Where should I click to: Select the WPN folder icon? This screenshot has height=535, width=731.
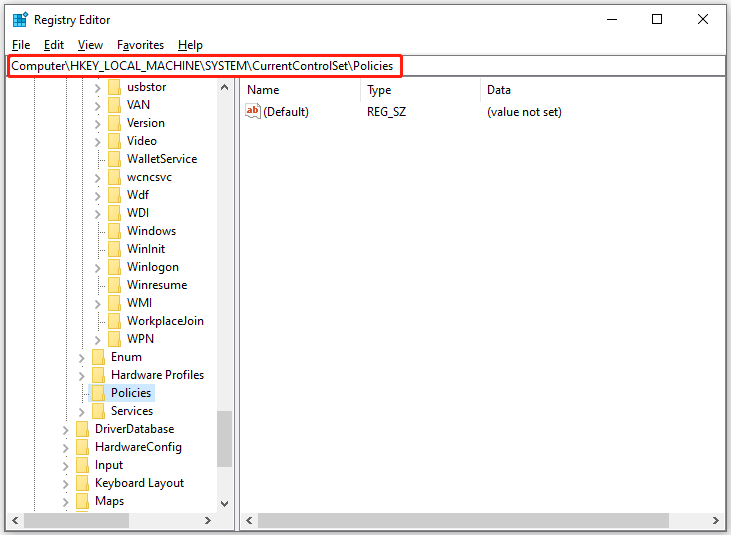(114, 339)
